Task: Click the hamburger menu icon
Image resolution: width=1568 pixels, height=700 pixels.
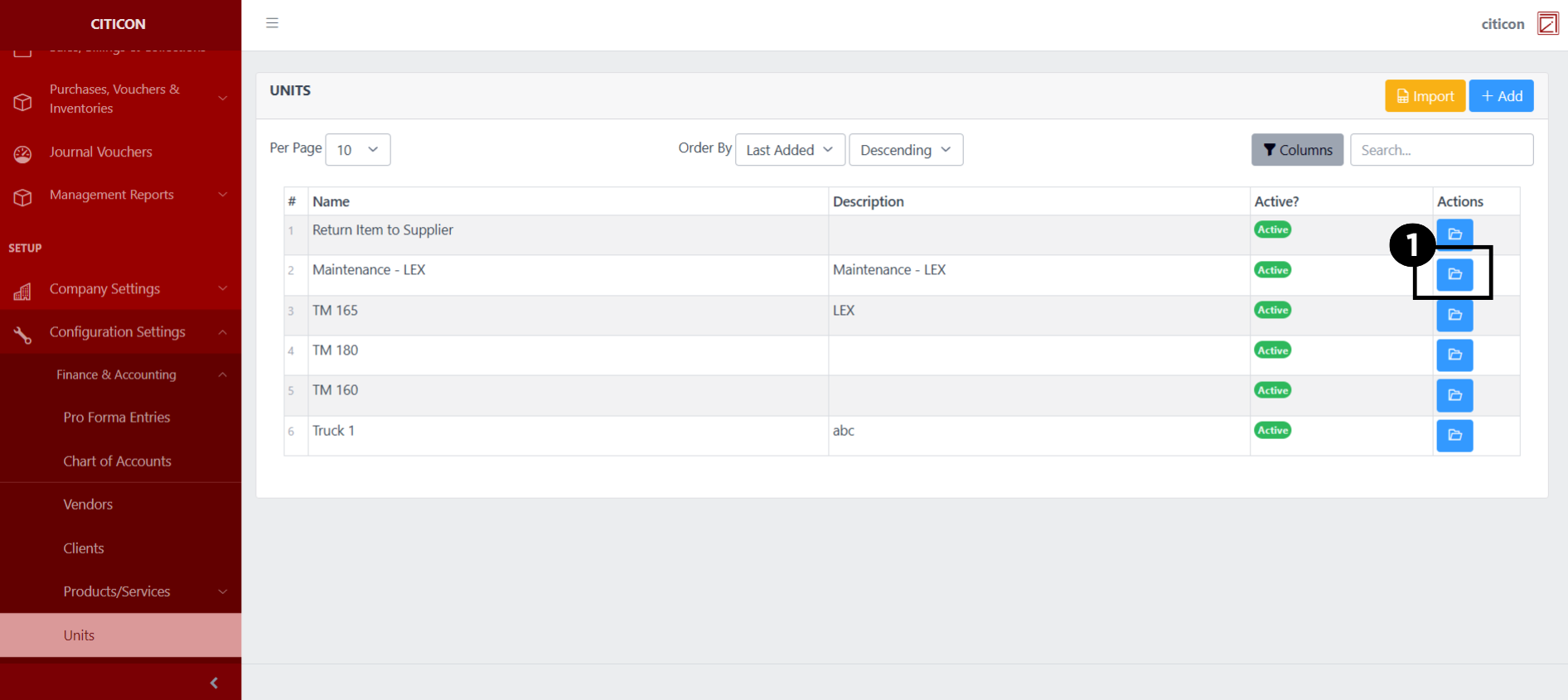Action: click(x=272, y=23)
